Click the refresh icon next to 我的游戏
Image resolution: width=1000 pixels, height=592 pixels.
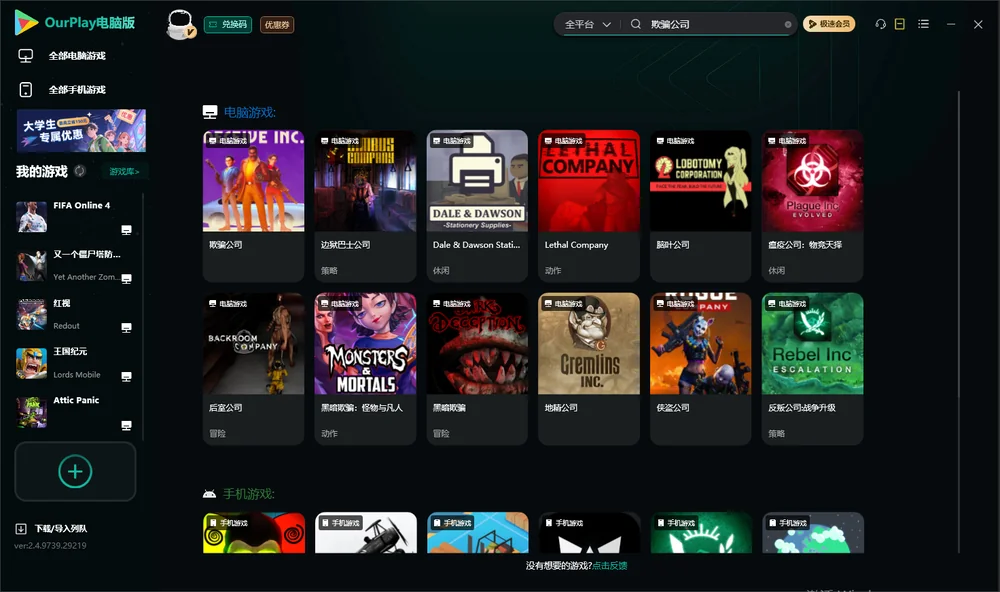[x=80, y=171]
